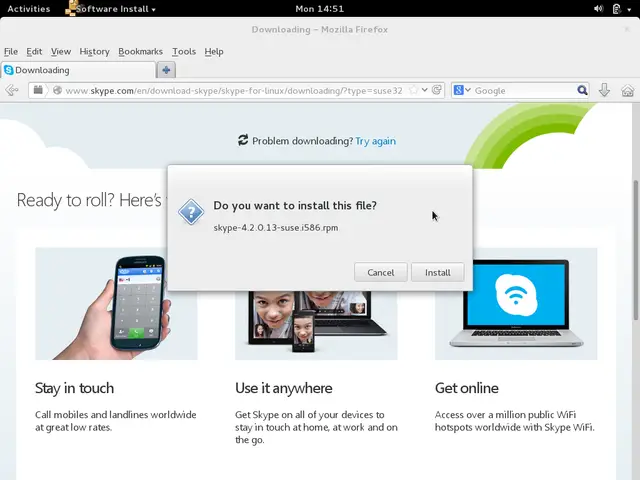
Task: Open the Tools menu
Action: [184, 51]
